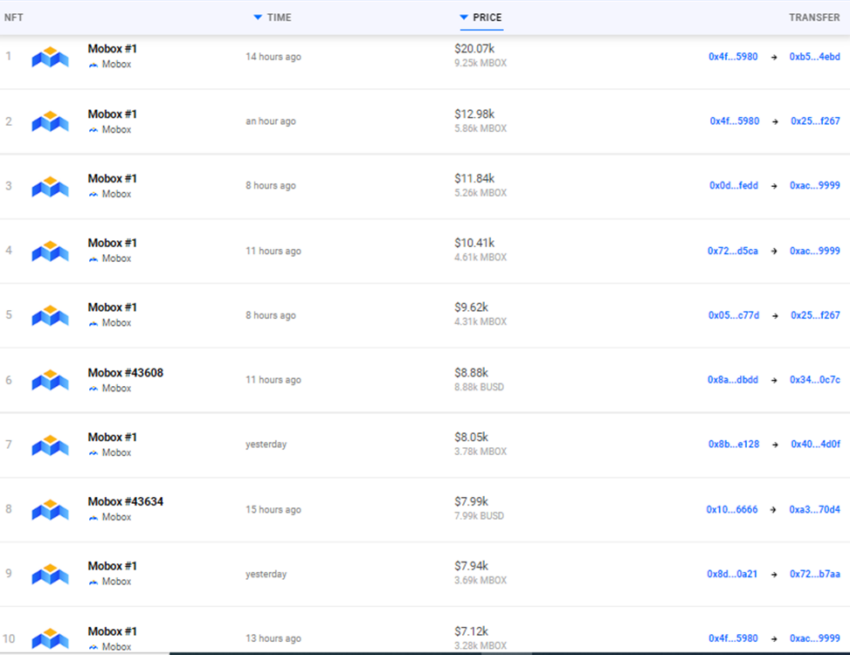The image size is (850, 655).
Task: Click the Mobox logo in the $9.62k row
Action: (x=50, y=316)
